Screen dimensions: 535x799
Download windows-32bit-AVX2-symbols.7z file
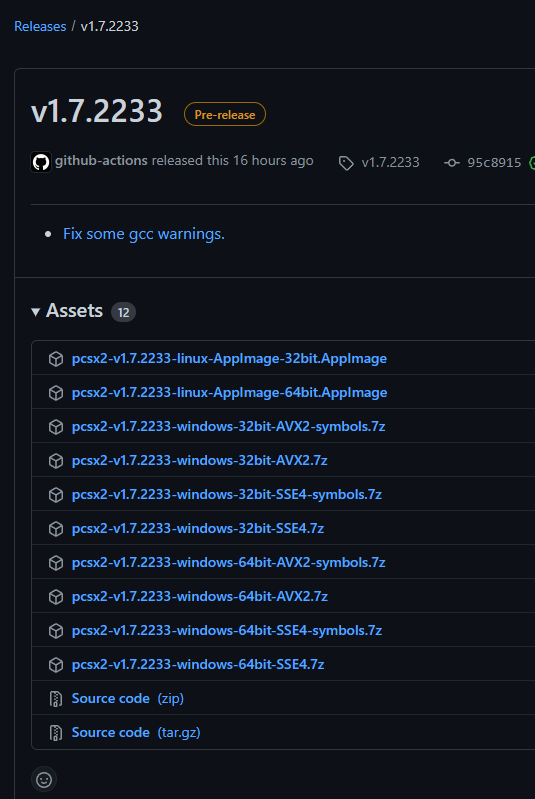(228, 427)
